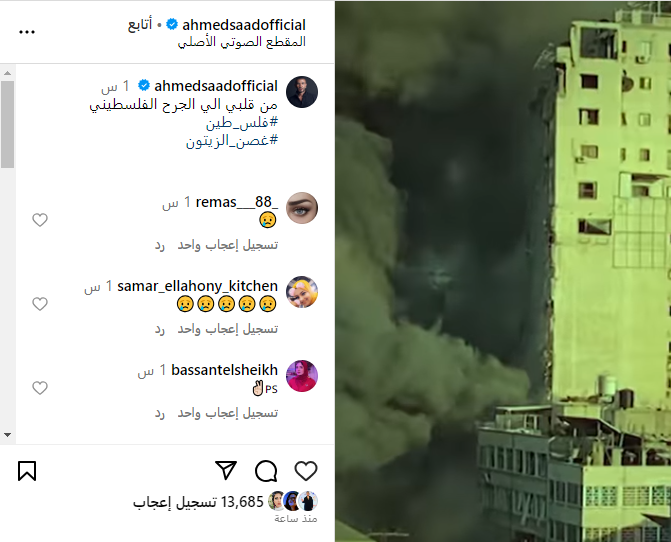Open the #غصن_الزيتون hashtag
This screenshot has width=671, height=542.
click(232, 140)
